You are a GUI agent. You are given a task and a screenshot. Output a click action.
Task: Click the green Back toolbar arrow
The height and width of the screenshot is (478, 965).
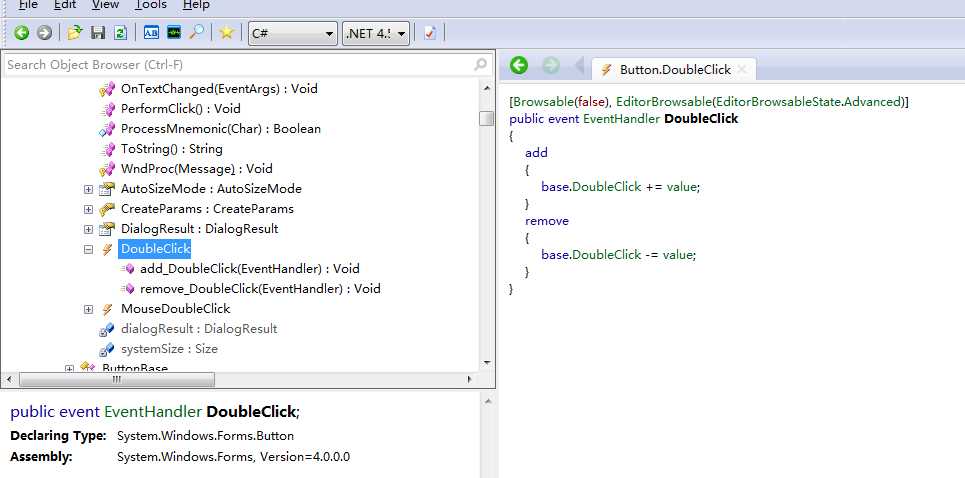[22, 33]
